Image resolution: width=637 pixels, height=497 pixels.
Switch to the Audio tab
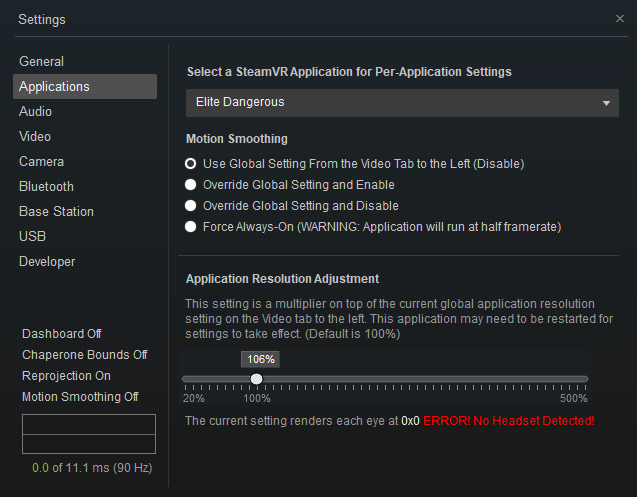tap(35, 111)
